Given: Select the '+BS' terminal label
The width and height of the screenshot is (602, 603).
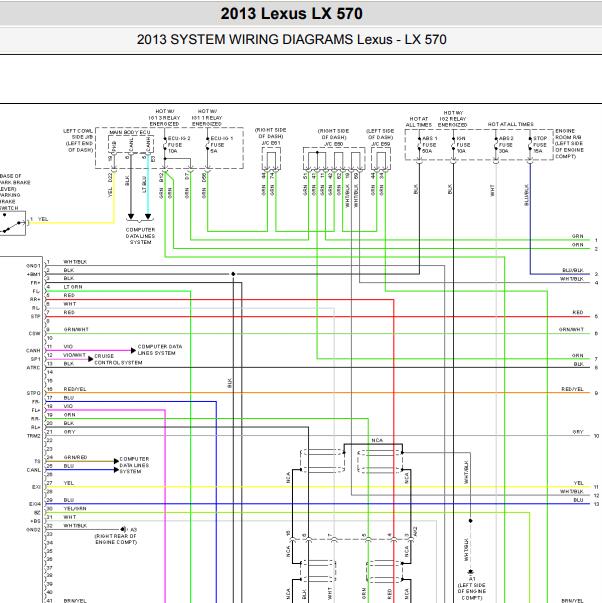Looking at the screenshot, I should 36,521.
